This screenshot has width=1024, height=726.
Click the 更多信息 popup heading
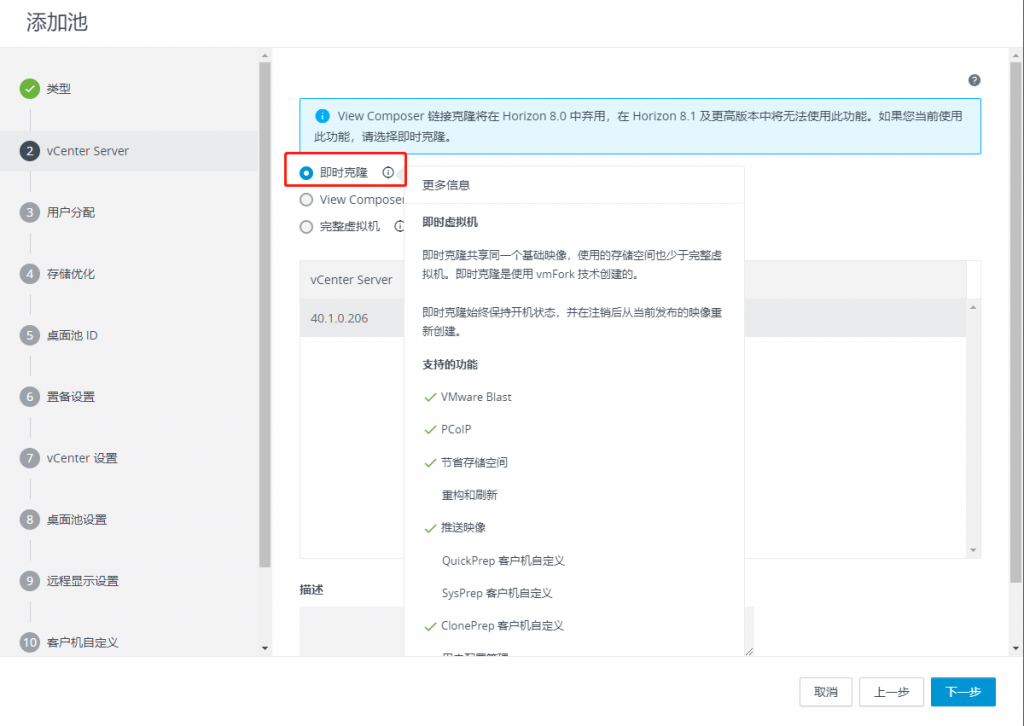(446, 185)
